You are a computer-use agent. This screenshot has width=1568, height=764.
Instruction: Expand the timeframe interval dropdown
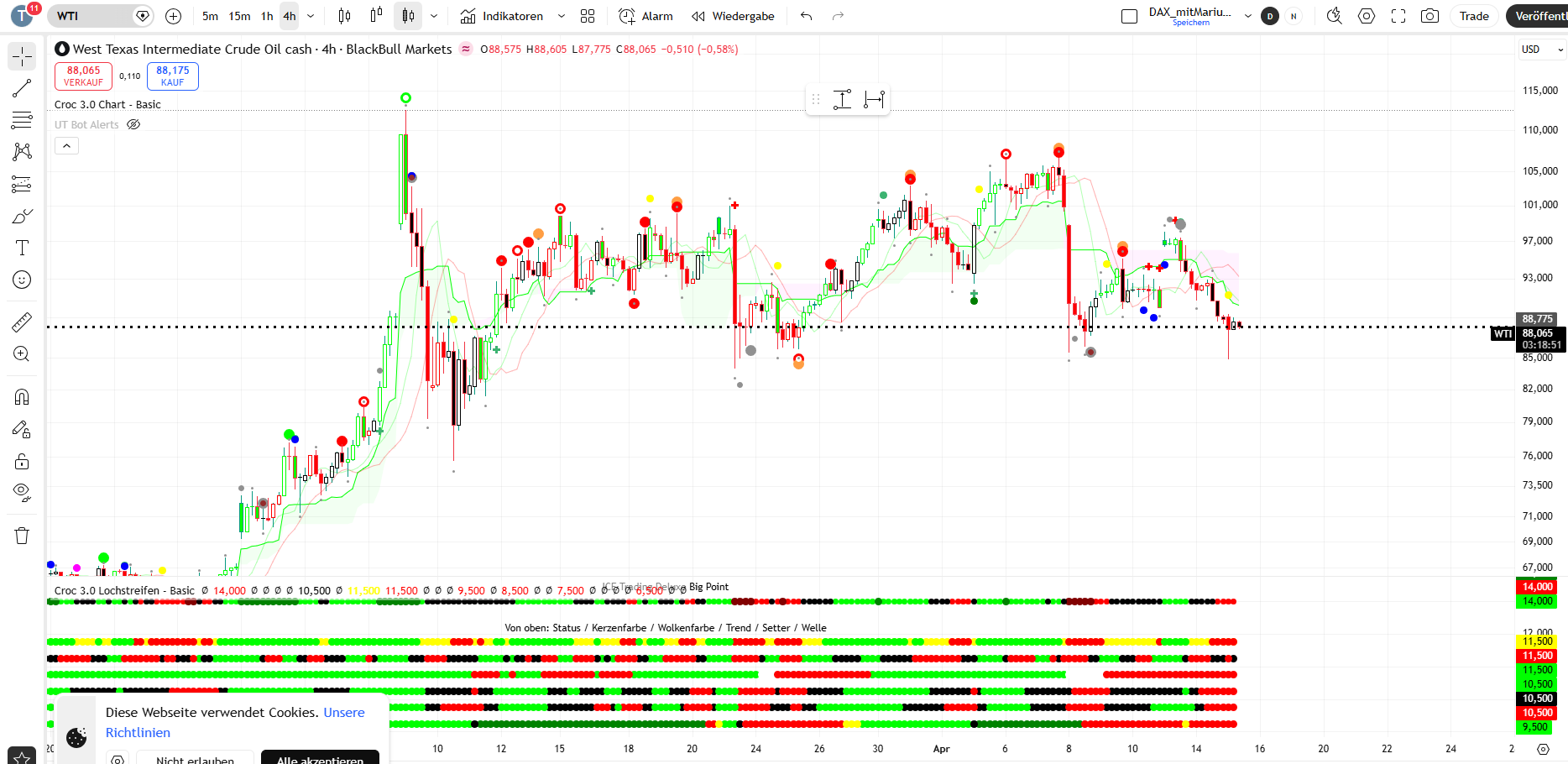click(311, 16)
